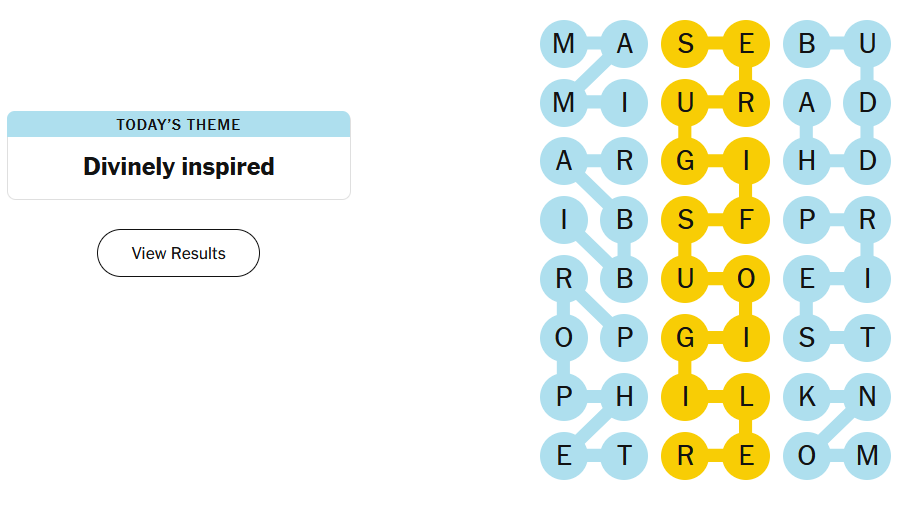Click the yellow S in the top row
The height and width of the screenshot is (505, 898).
click(x=685, y=43)
